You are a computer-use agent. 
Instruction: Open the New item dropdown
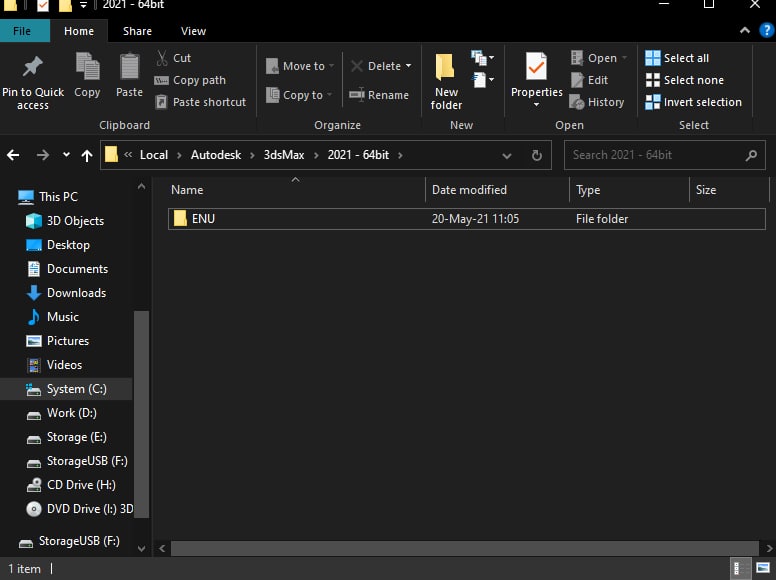[483, 58]
